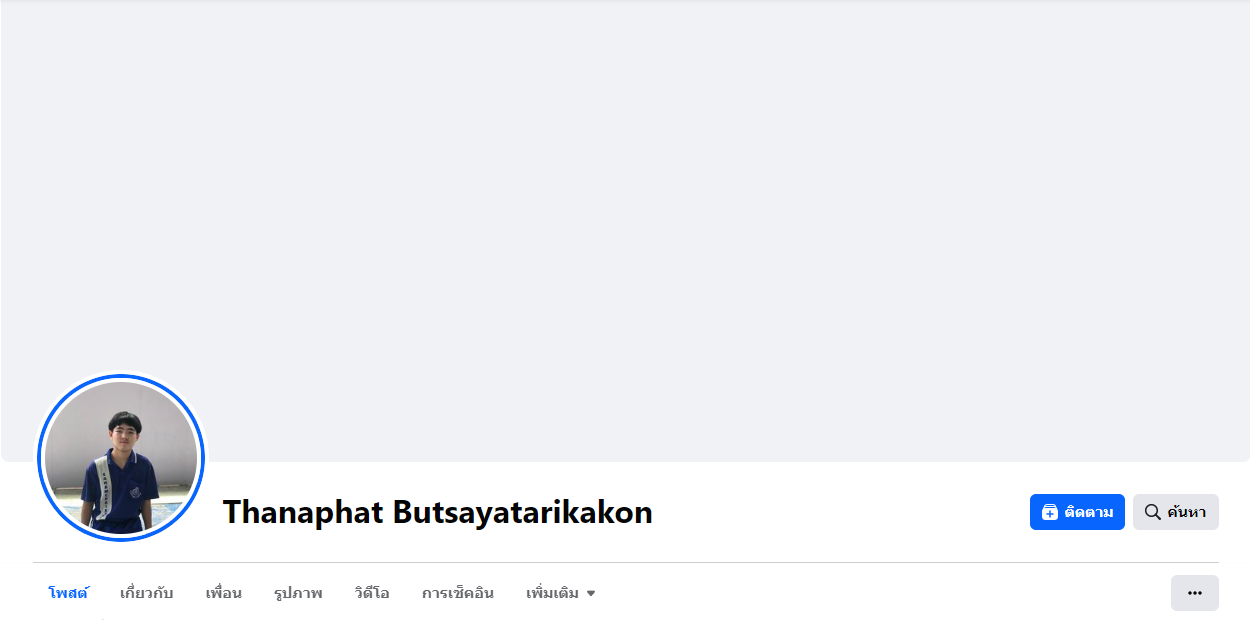Screen dimensions: 1250x620
Task: Click the empty gray cover photo area
Action: [625, 200]
